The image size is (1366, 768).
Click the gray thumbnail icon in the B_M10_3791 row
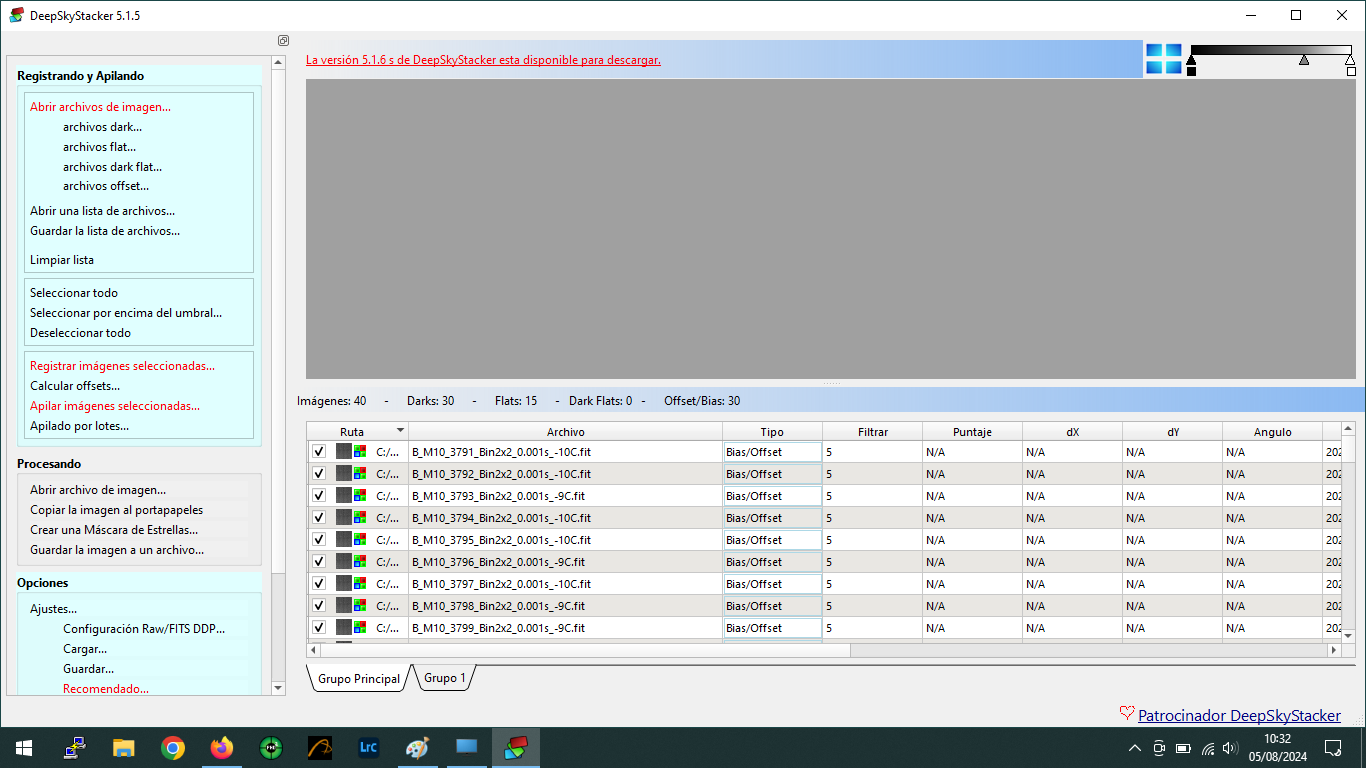[344, 451]
